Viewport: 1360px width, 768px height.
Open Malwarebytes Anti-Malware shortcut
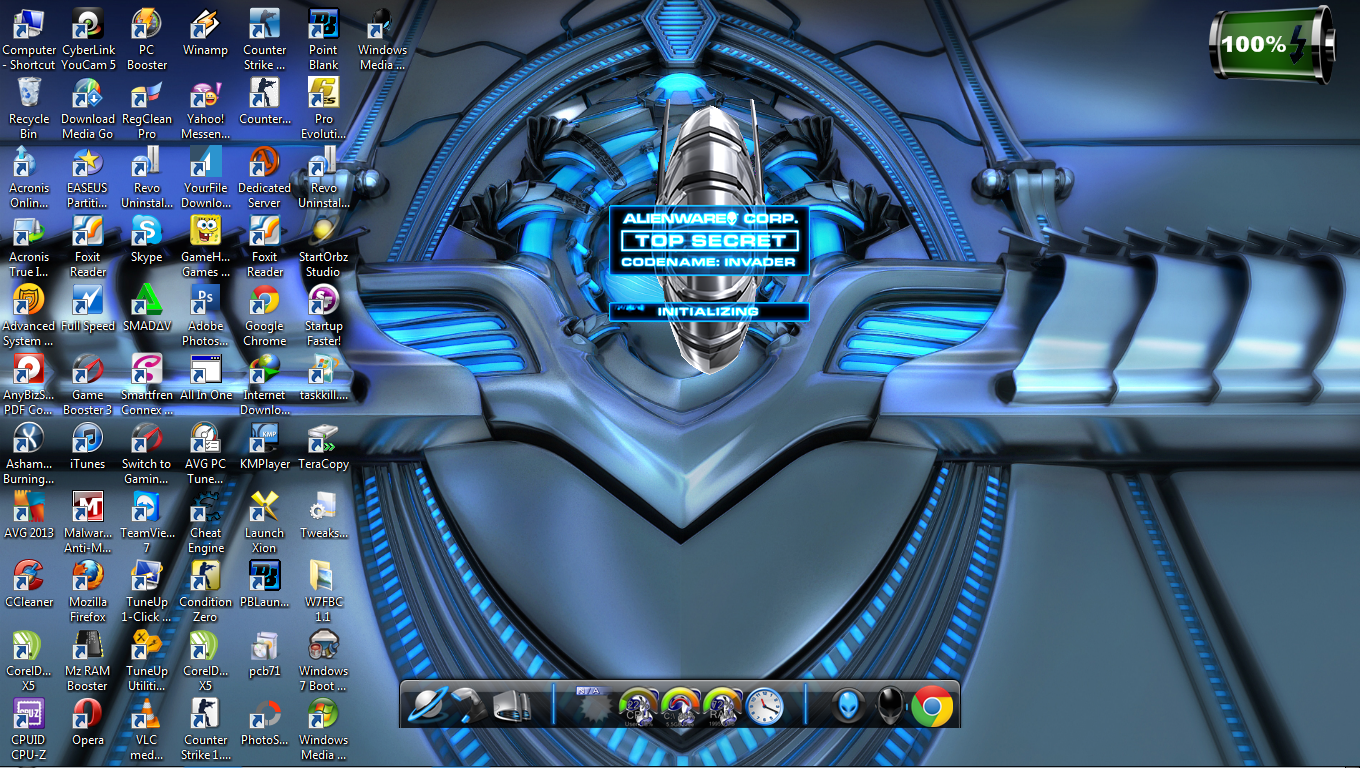tap(88, 522)
